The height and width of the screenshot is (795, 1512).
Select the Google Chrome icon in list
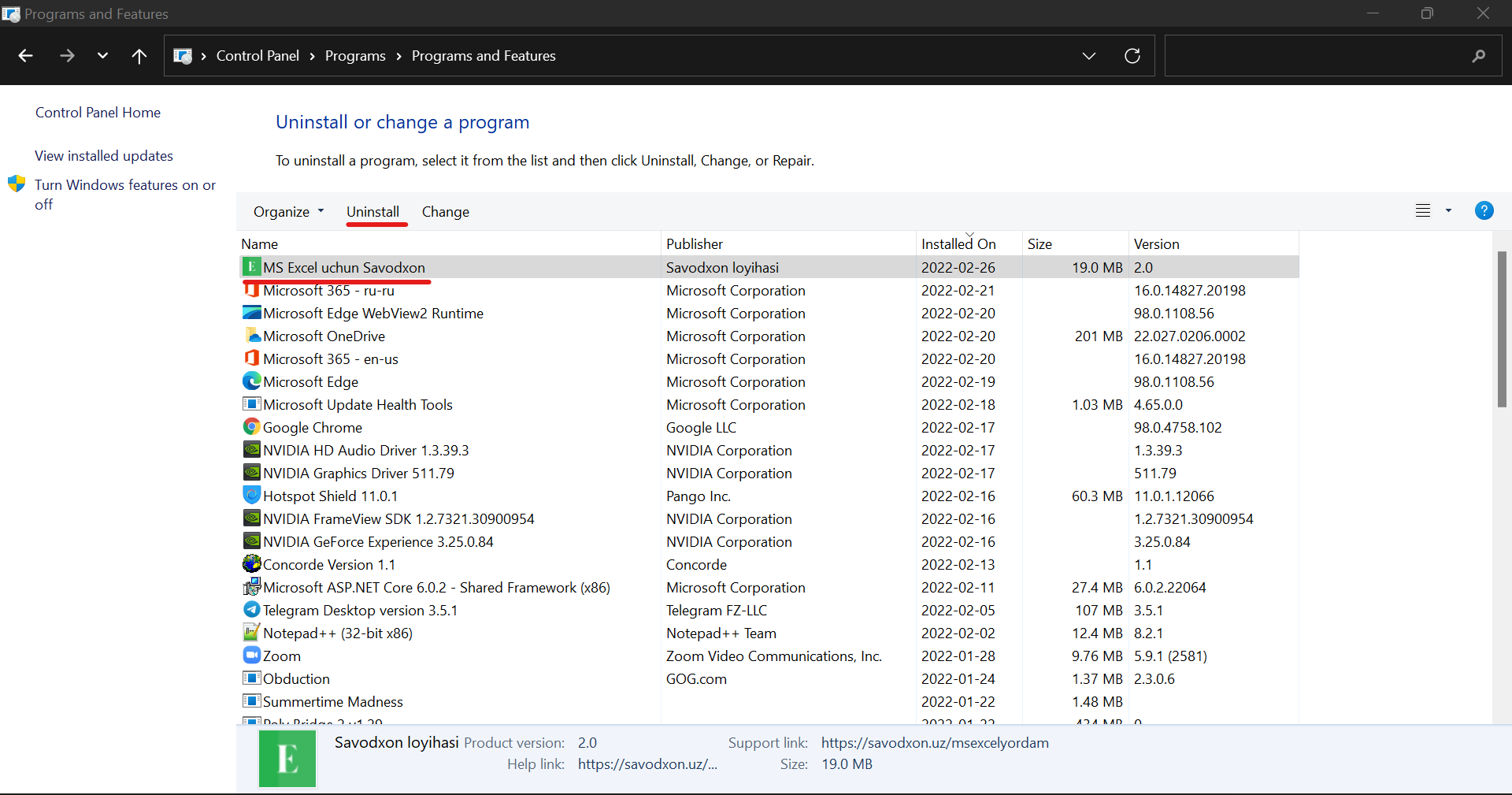click(251, 427)
